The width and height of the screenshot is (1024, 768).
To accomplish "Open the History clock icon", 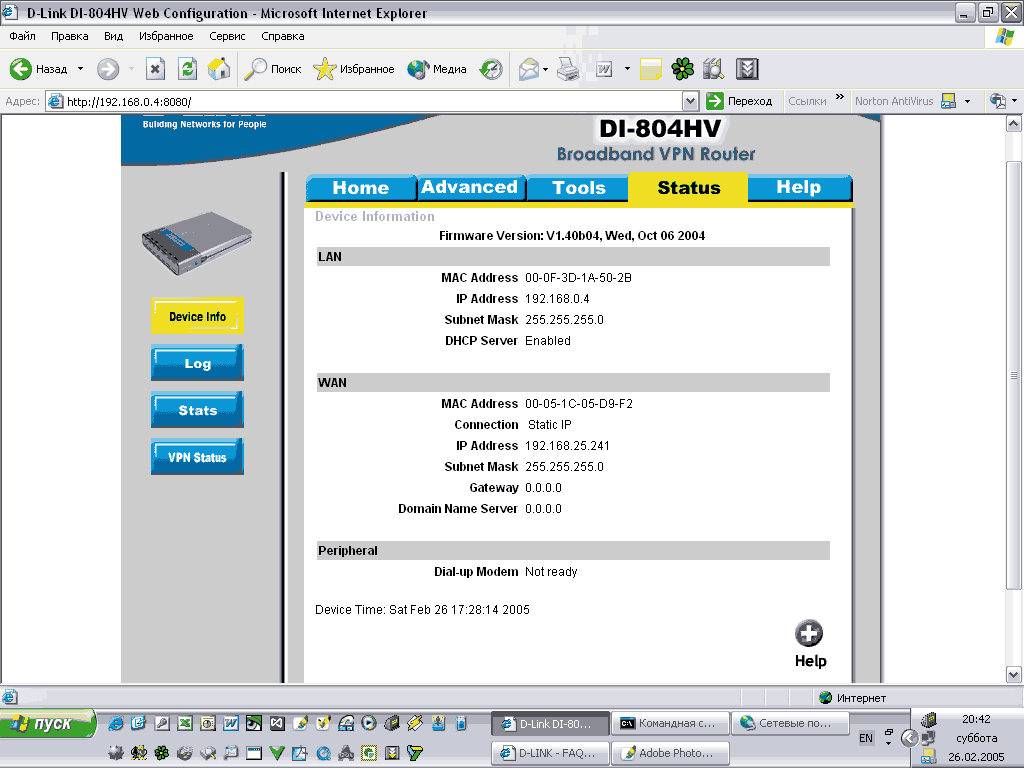I will pos(491,69).
